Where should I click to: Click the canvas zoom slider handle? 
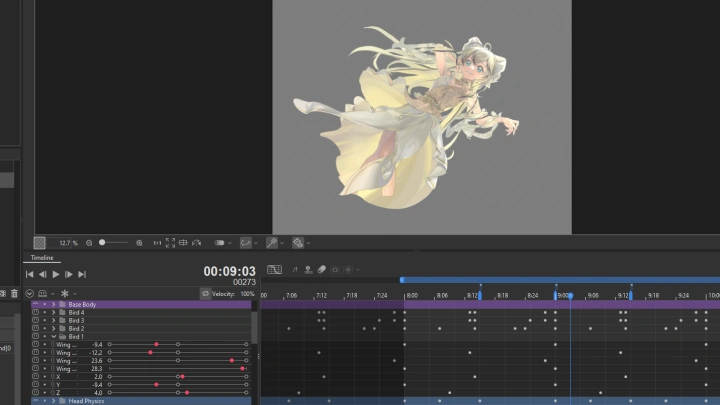pos(101,243)
